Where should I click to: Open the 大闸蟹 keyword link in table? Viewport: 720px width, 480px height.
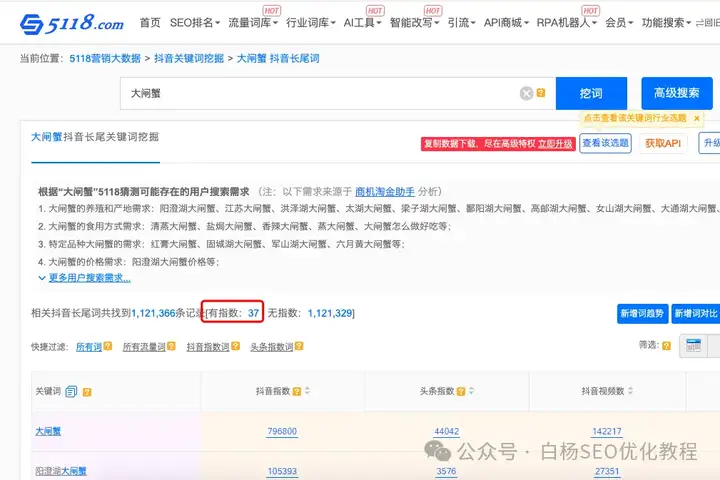point(48,432)
